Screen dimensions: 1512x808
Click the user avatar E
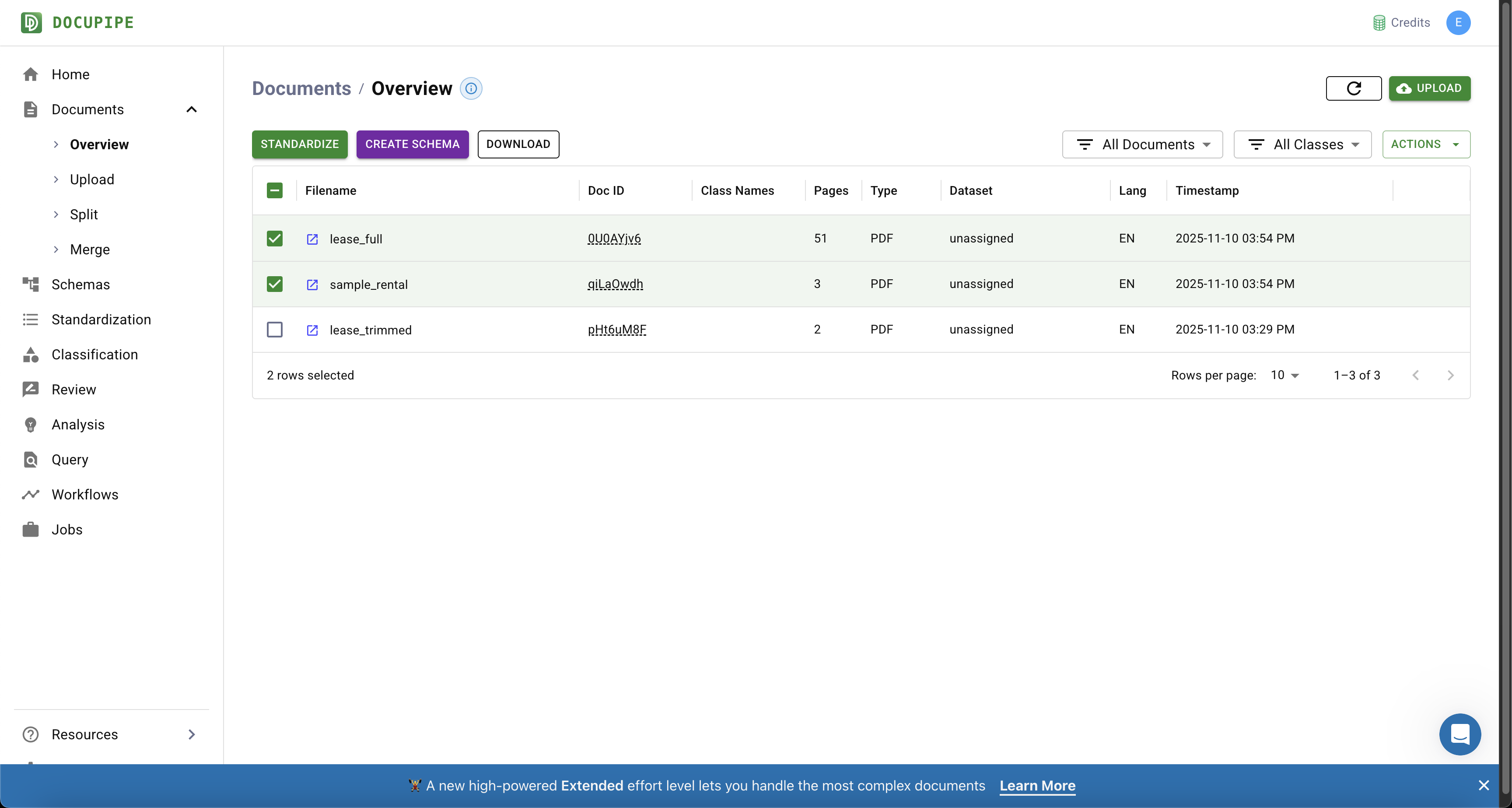(x=1457, y=23)
